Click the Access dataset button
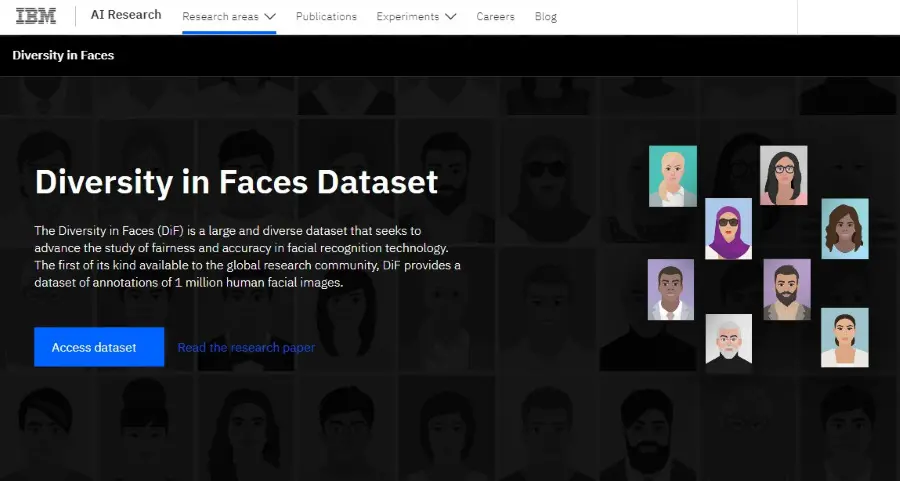The height and width of the screenshot is (481, 900). (x=99, y=347)
